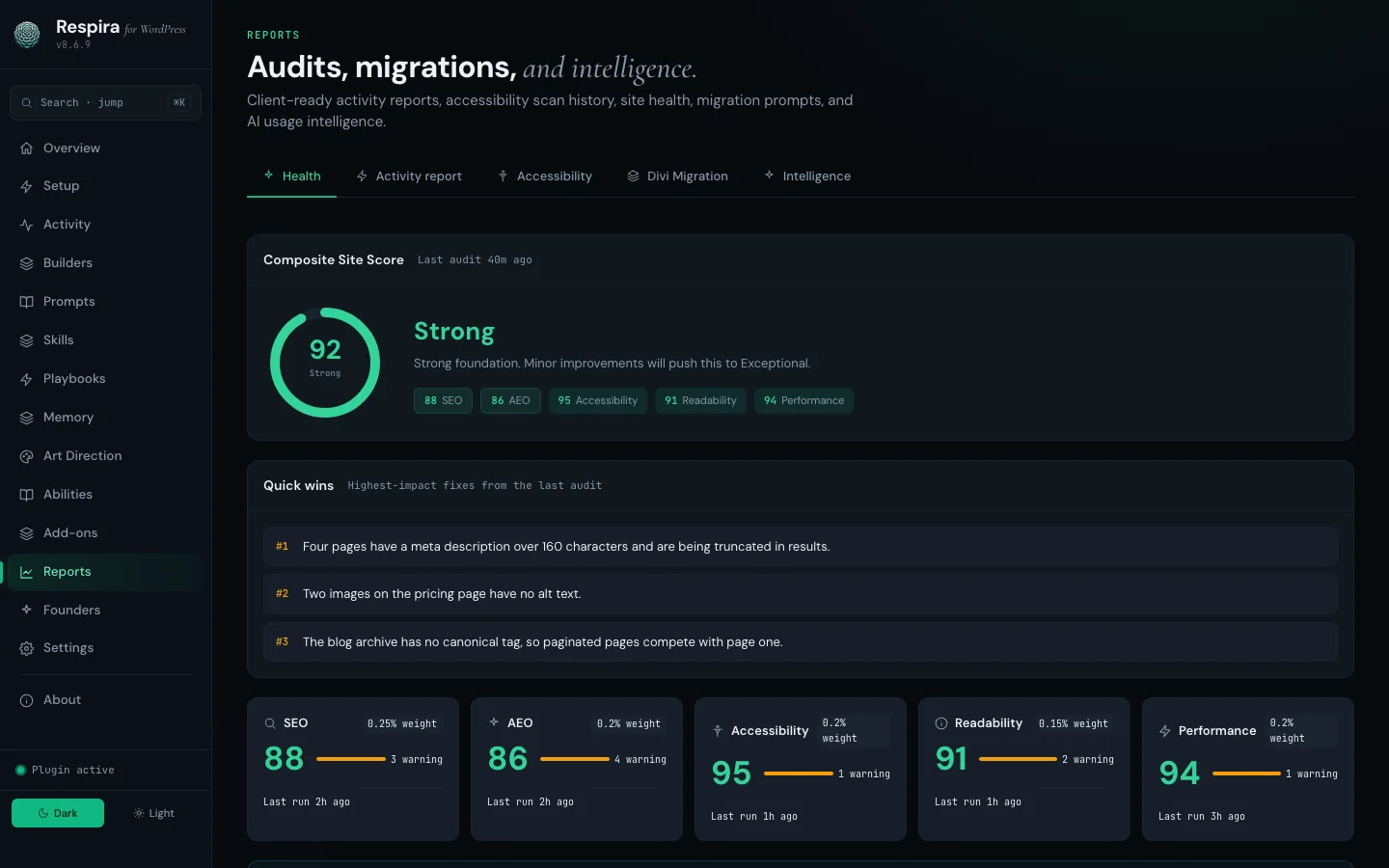Go to Overview in sidebar
The width and height of the screenshot is (1389, 868).
point(105,149)
